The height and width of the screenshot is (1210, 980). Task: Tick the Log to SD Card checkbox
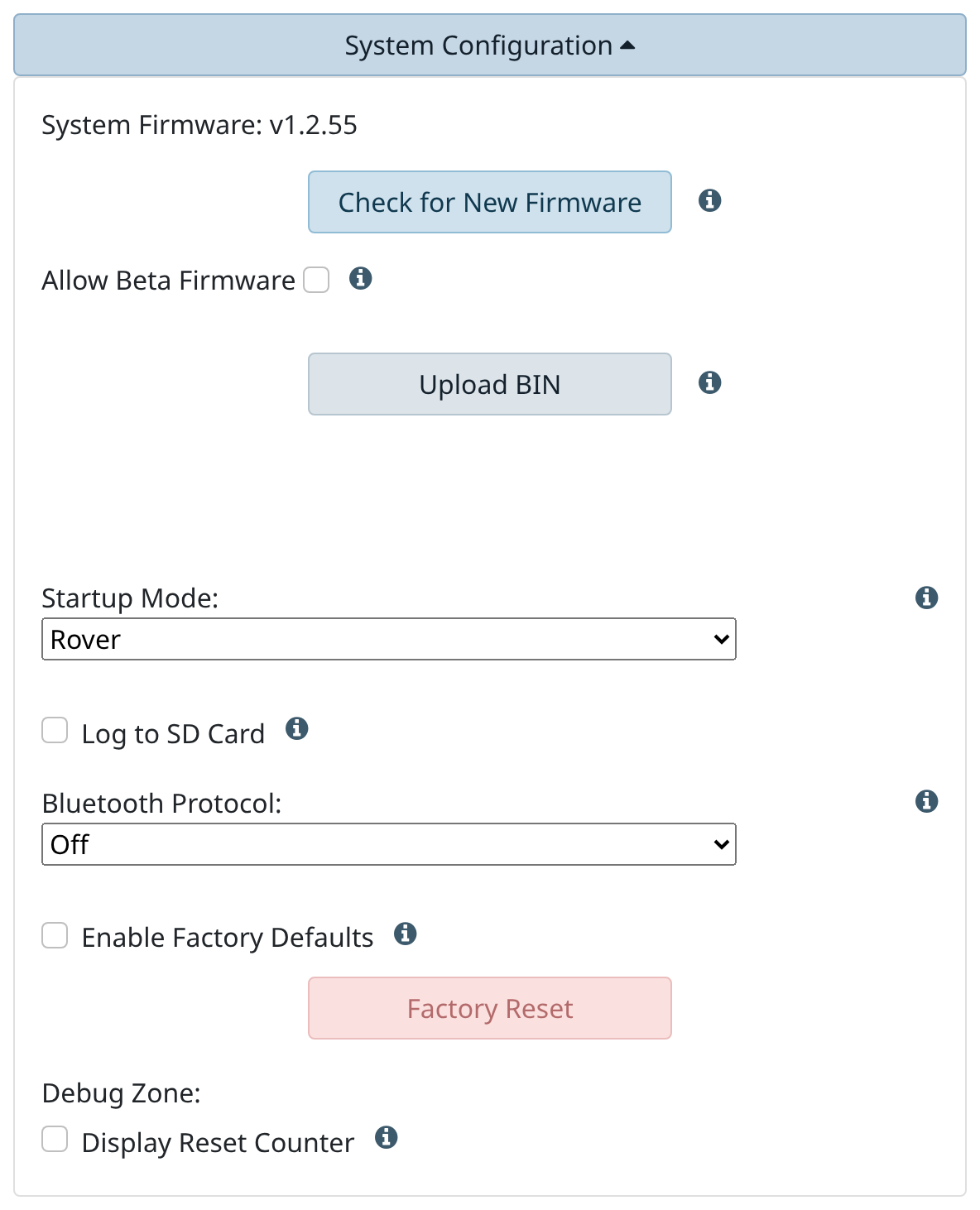[55, 730]
